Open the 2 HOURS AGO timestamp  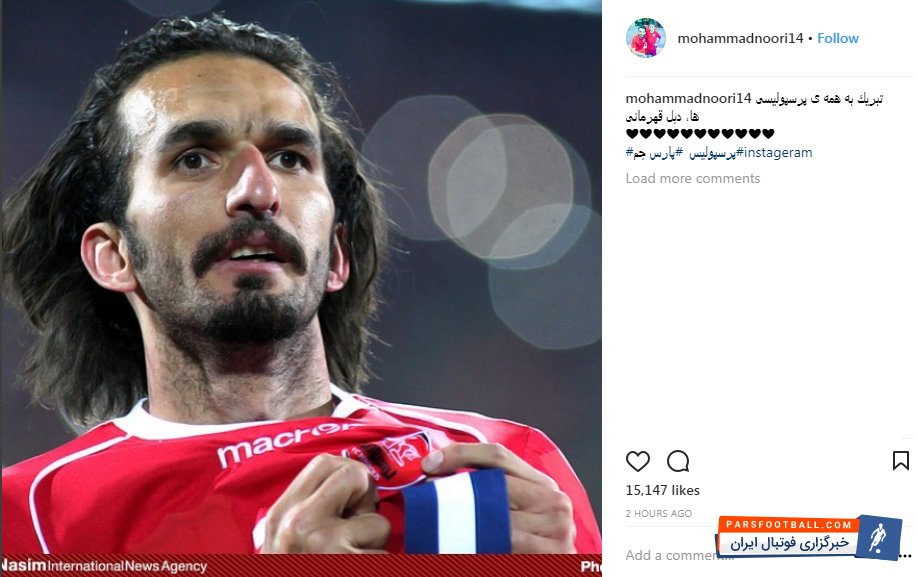pos(659,513)
